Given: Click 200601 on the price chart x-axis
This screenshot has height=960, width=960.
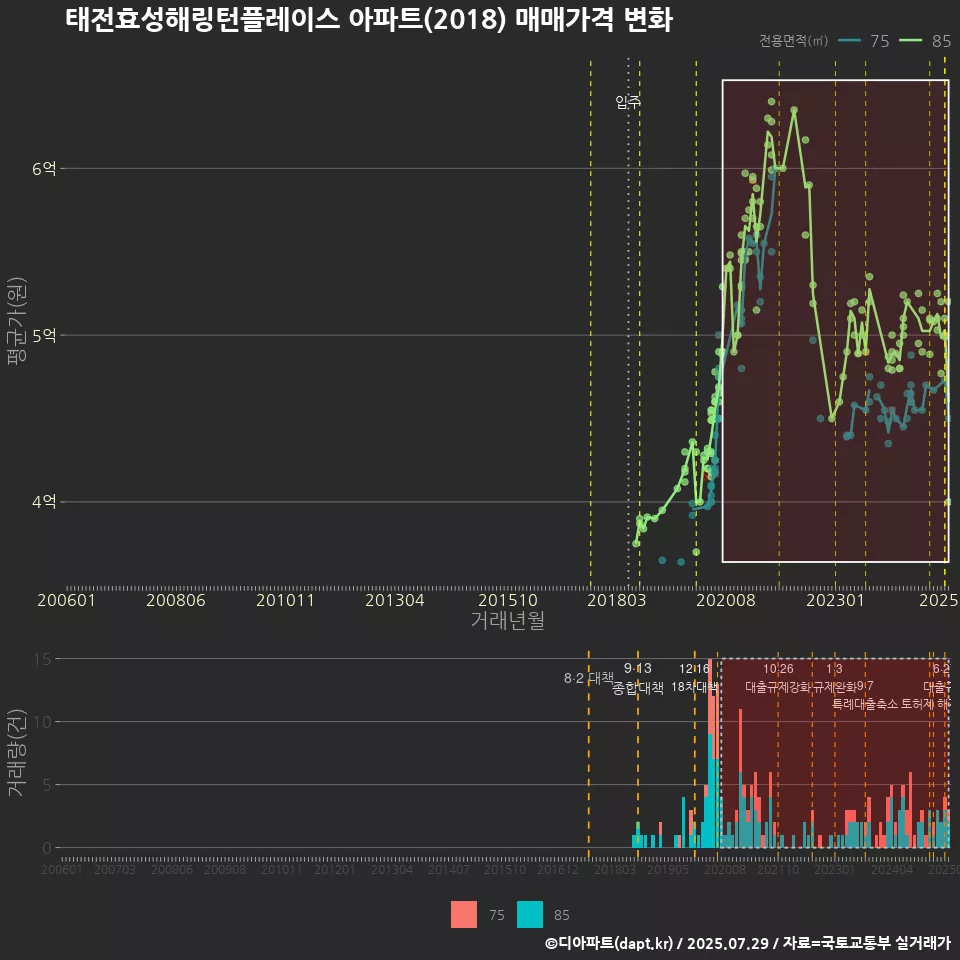Looking at the screenshot, I should coord(66,600).
